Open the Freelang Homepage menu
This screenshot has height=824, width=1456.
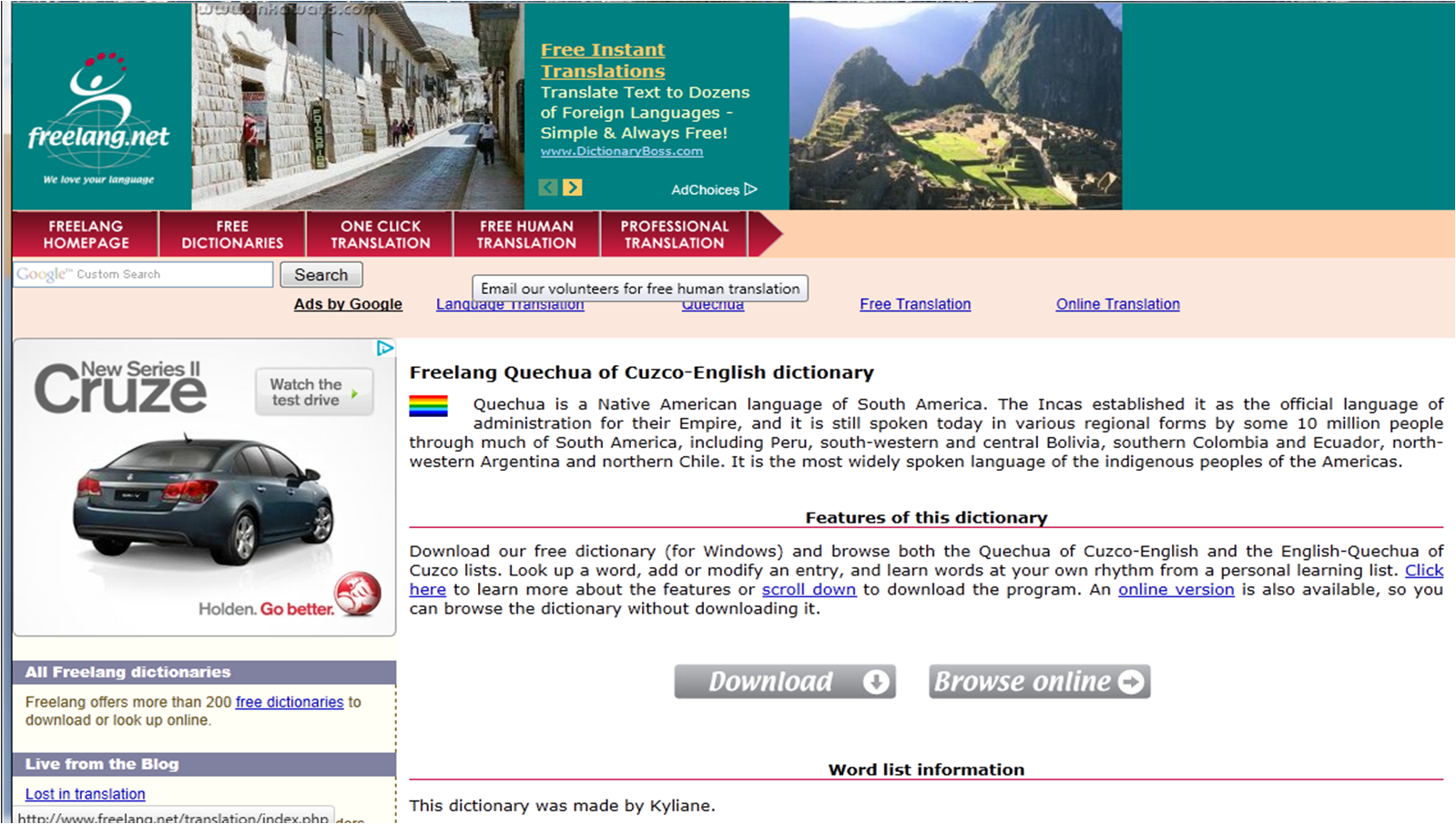pyautogui.click(x=86, y=234)
